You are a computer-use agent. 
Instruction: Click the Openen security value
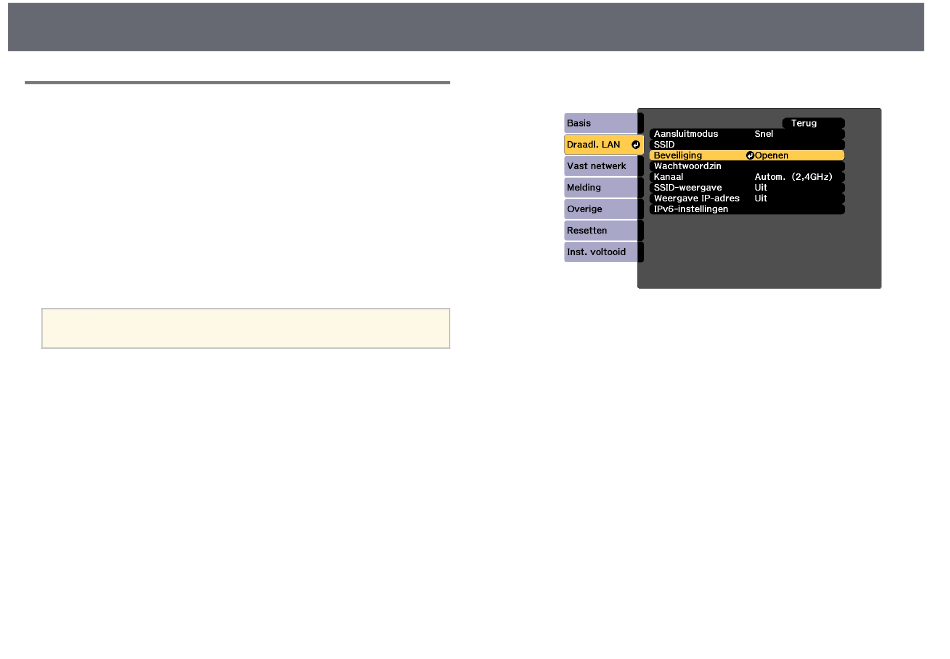tap(771, 156)
